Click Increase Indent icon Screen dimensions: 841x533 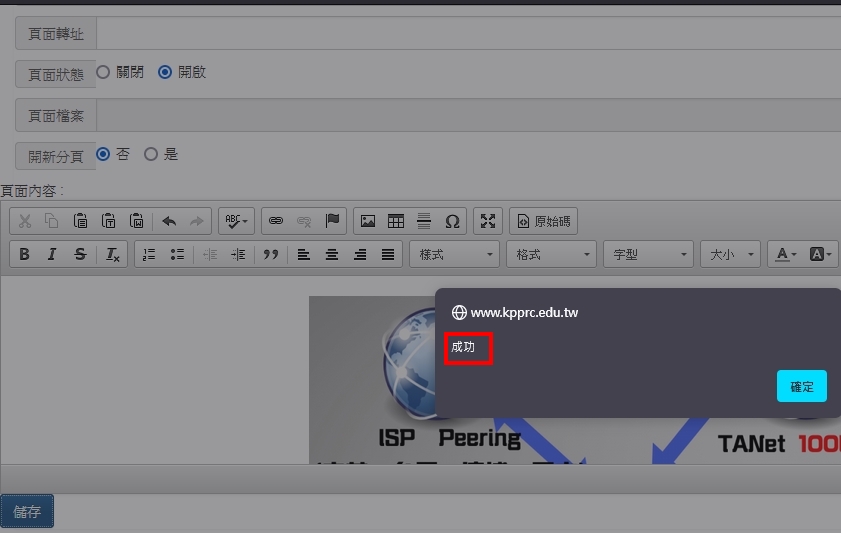(238, 254)
